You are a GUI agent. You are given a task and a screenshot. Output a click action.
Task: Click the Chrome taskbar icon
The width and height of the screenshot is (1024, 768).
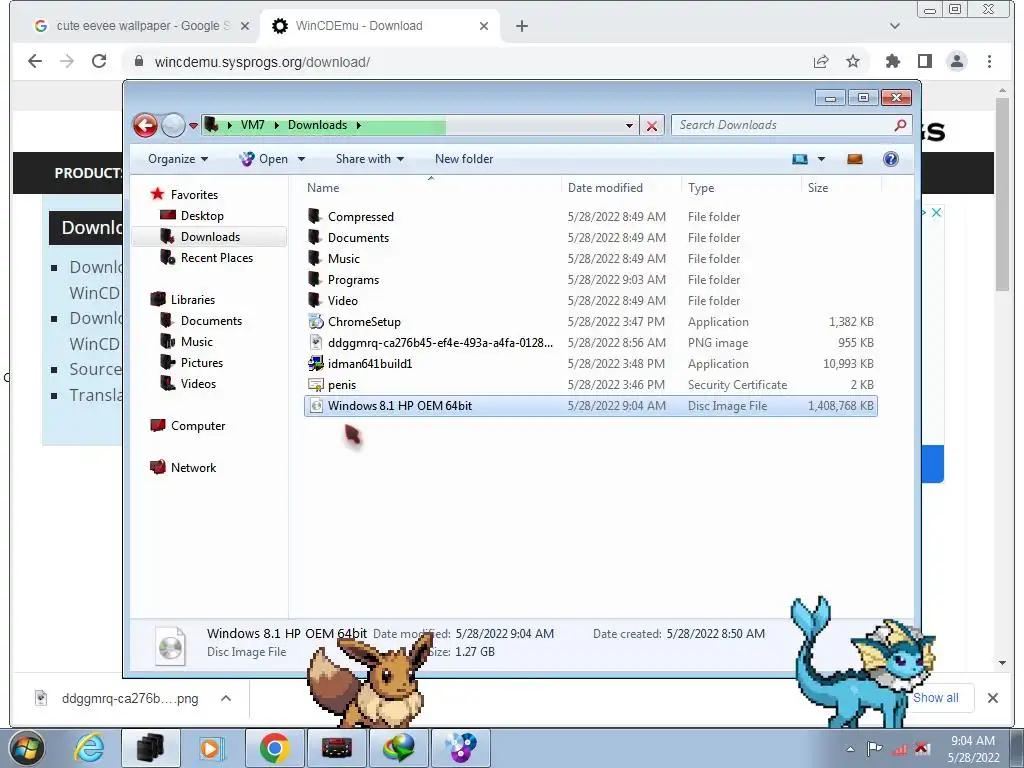[274, 748]
